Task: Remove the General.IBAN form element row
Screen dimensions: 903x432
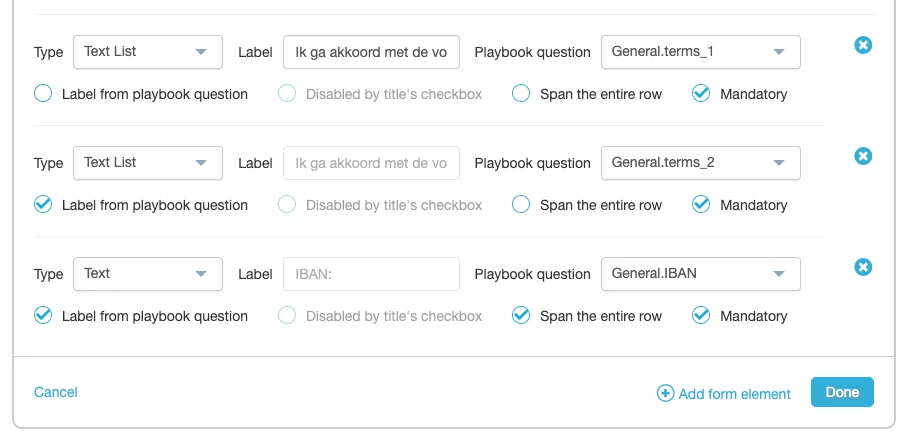Action: coord(864,267)
